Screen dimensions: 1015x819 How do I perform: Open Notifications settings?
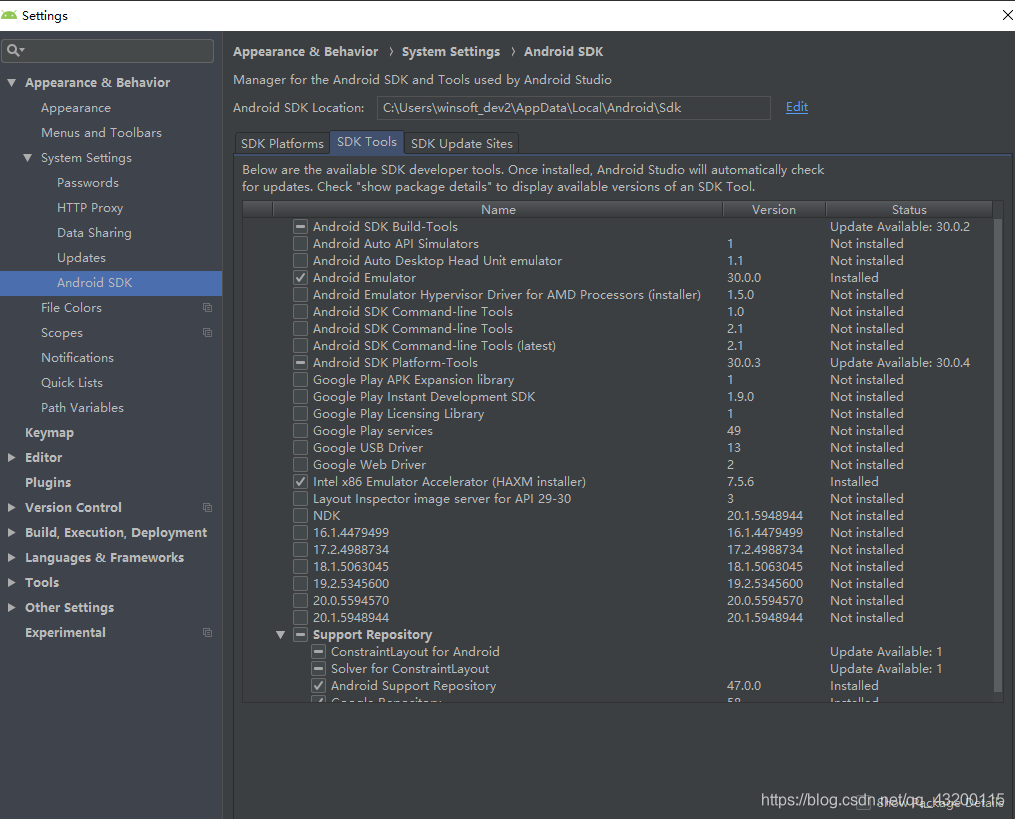77,357
